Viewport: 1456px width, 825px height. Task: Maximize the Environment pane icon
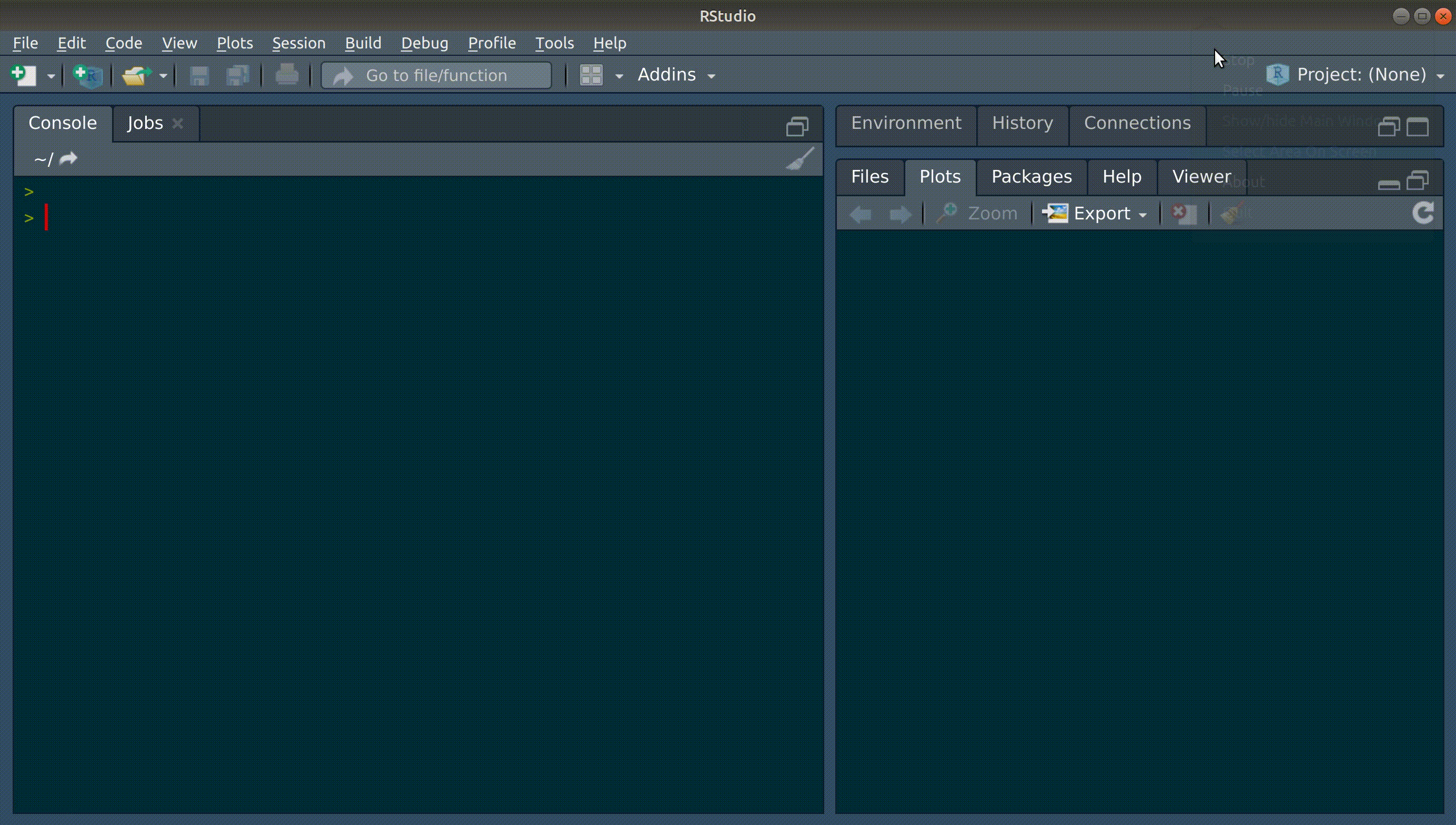coord(1418,126)
